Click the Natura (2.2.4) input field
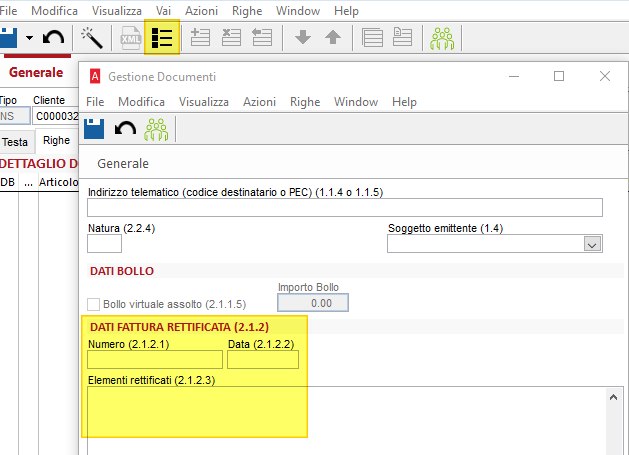The height and width of the screenshot is (455, 629). (x=104, y=244)
